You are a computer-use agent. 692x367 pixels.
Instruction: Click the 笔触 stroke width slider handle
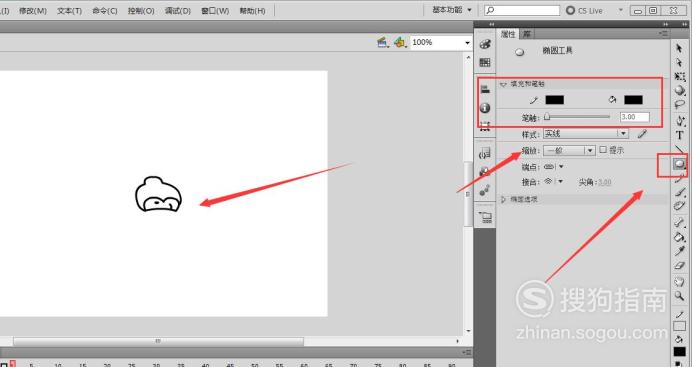tap(547, 117)
